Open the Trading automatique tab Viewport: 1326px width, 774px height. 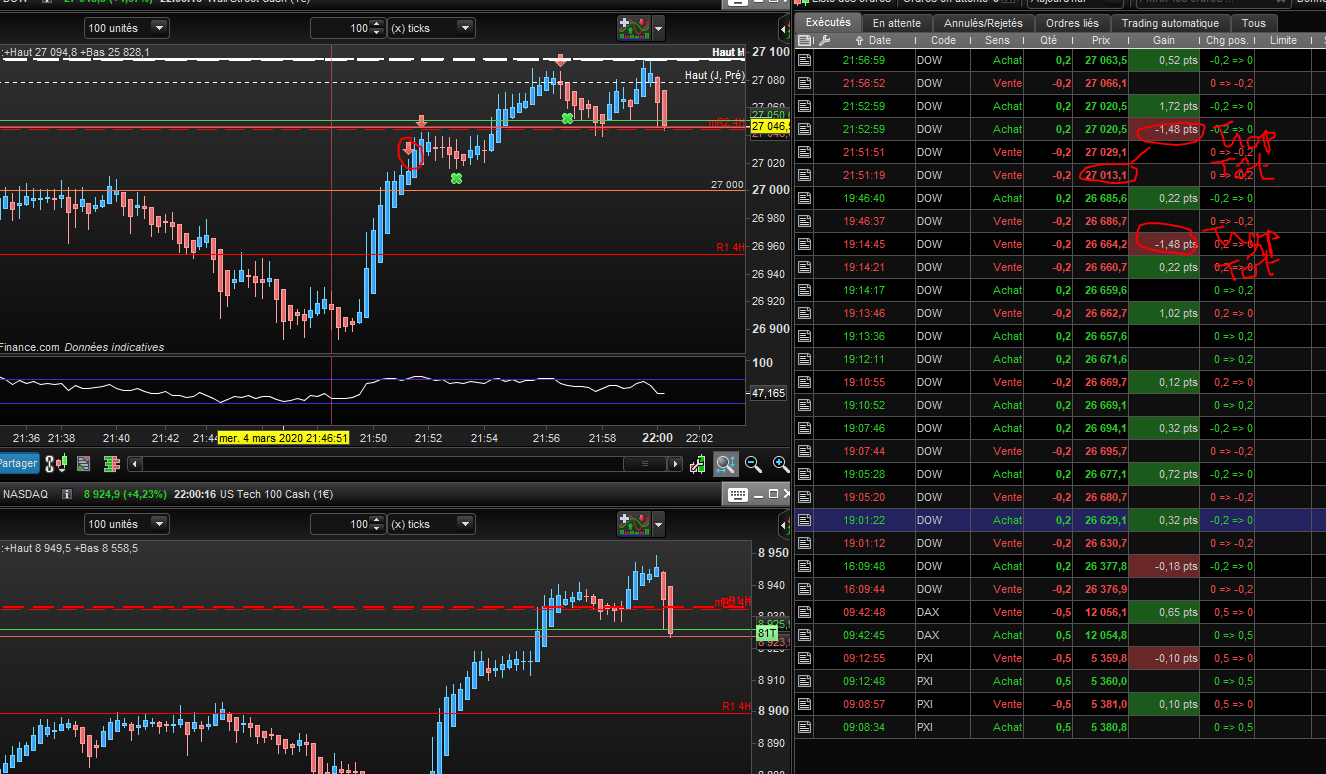[1169, 23]
